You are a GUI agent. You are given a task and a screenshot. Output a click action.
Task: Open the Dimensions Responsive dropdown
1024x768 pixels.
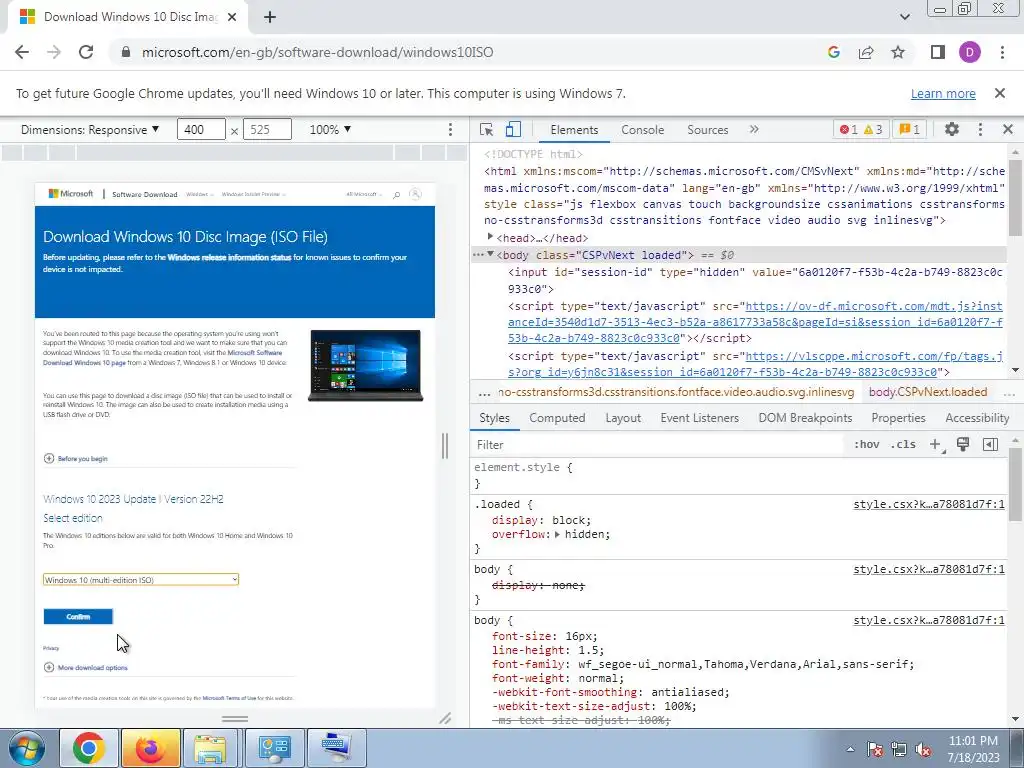89,129
